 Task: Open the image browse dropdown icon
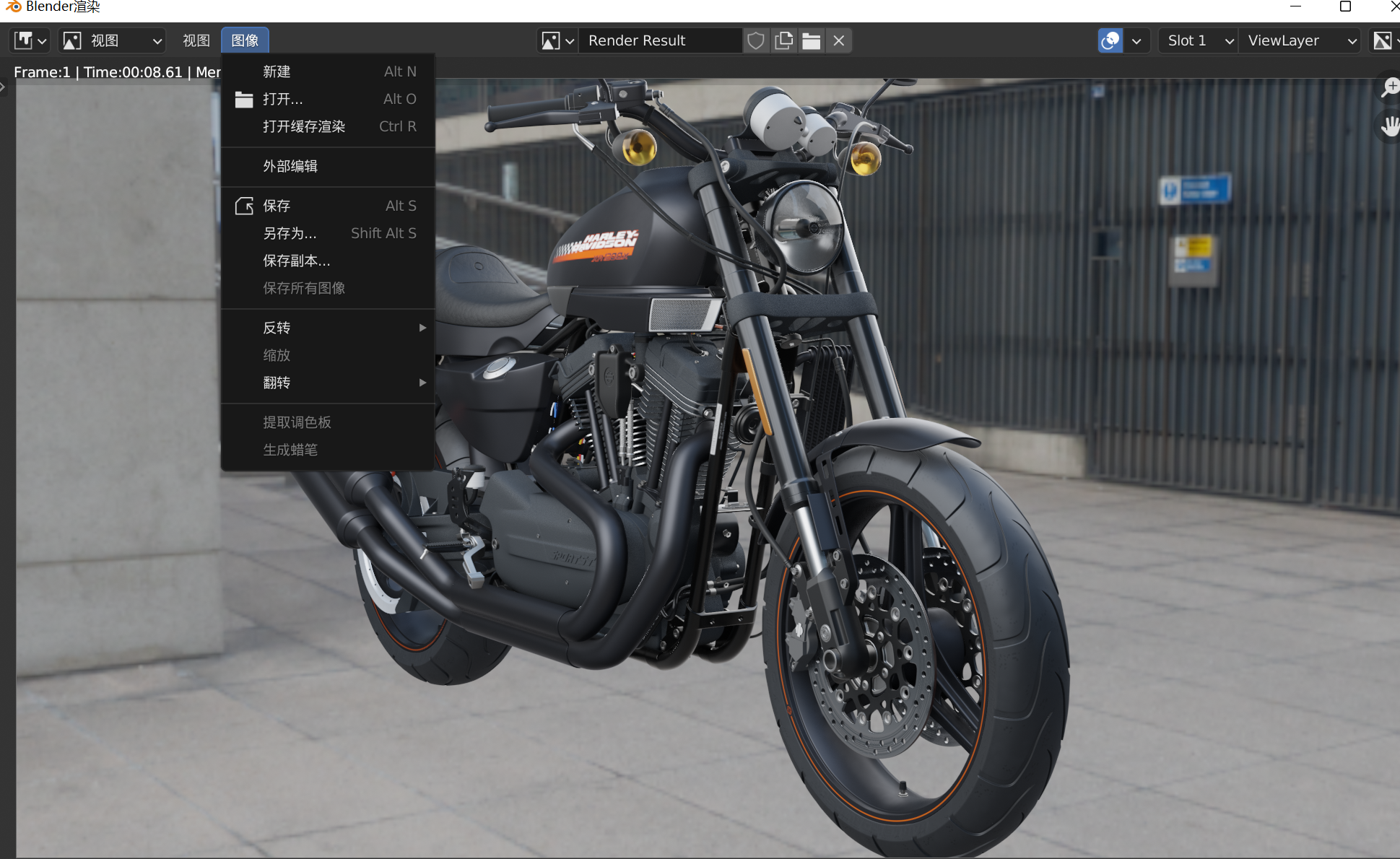(557, 40)
